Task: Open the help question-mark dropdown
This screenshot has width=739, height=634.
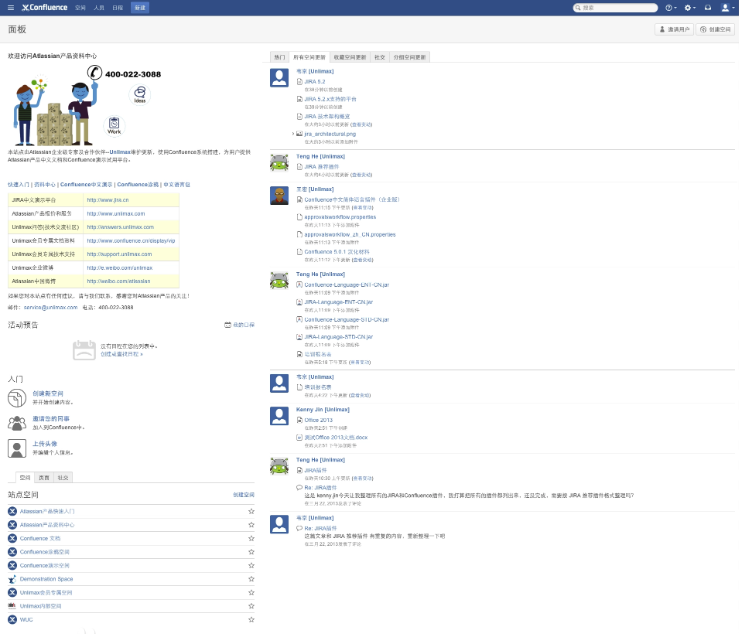Action: [670, 8]
